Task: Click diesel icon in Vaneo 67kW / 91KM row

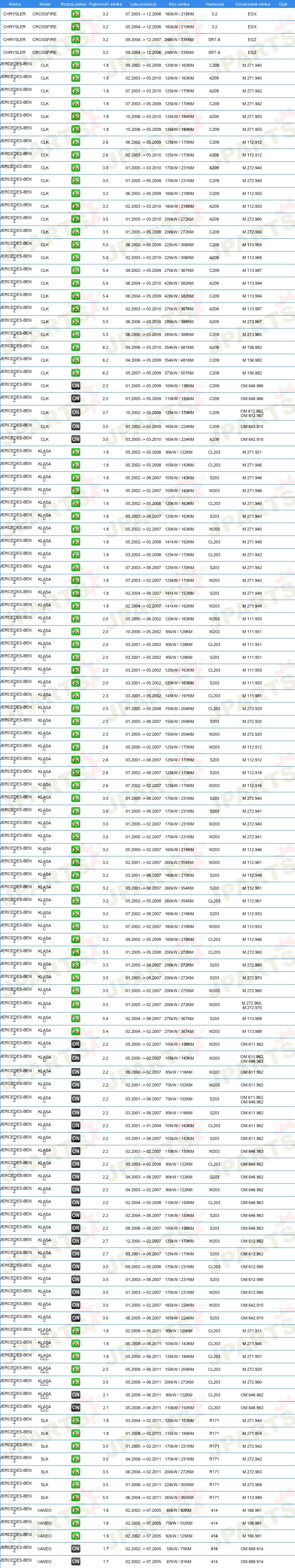Action: [75, 1561]
